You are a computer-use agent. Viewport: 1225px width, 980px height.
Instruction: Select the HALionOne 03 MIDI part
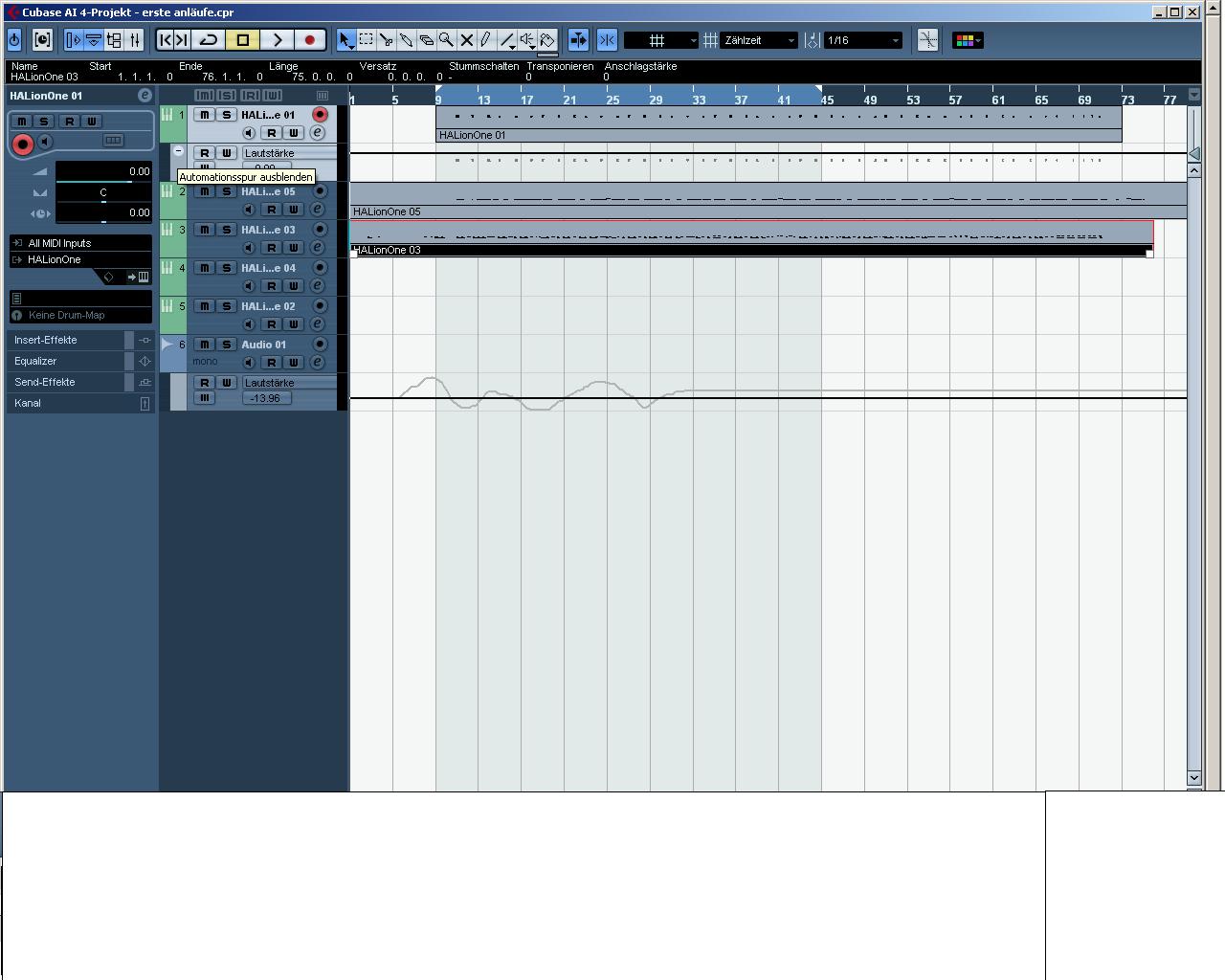click(x=751, y=238)
